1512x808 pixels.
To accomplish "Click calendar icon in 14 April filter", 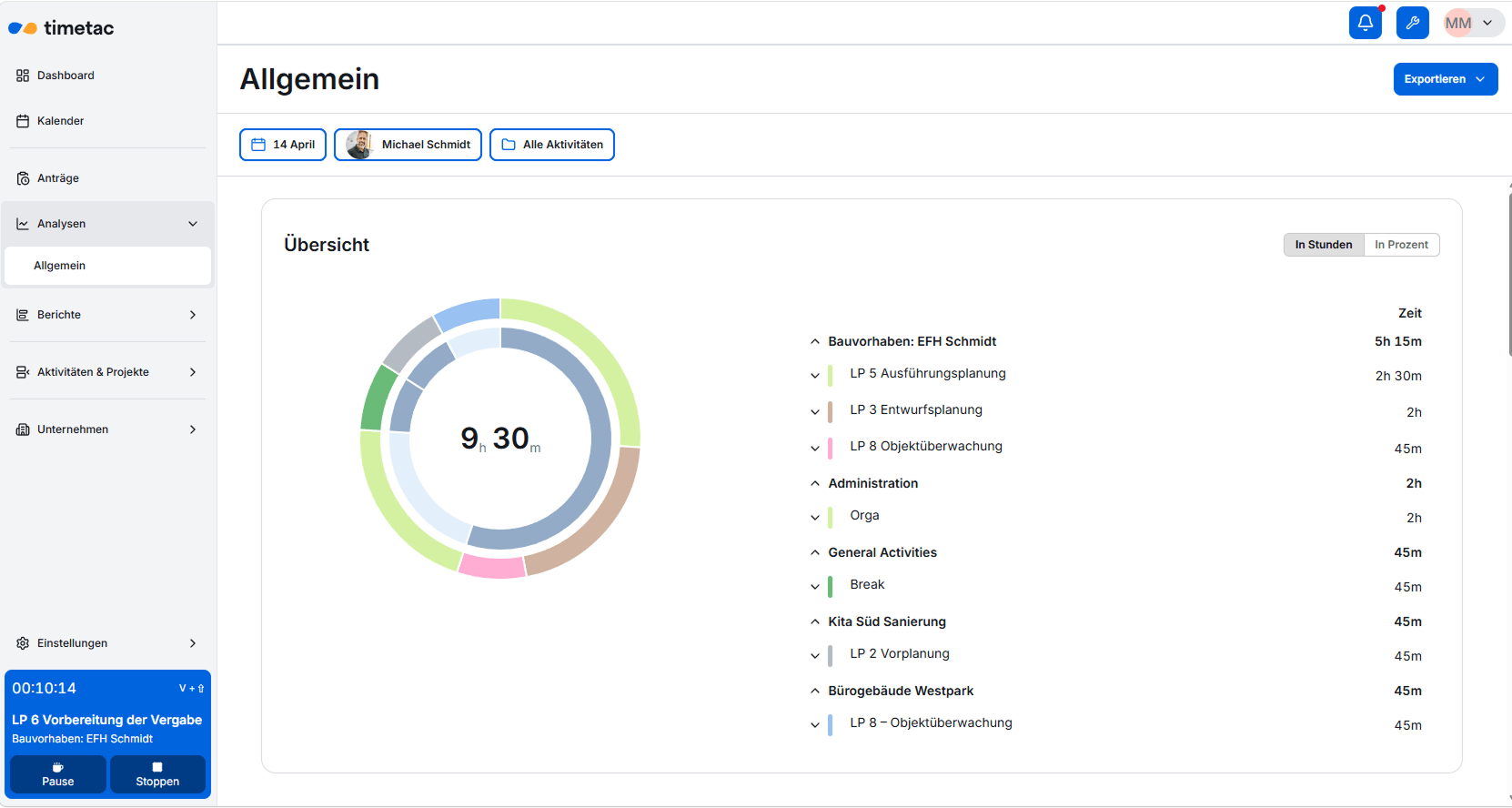I will coord(258,145).
